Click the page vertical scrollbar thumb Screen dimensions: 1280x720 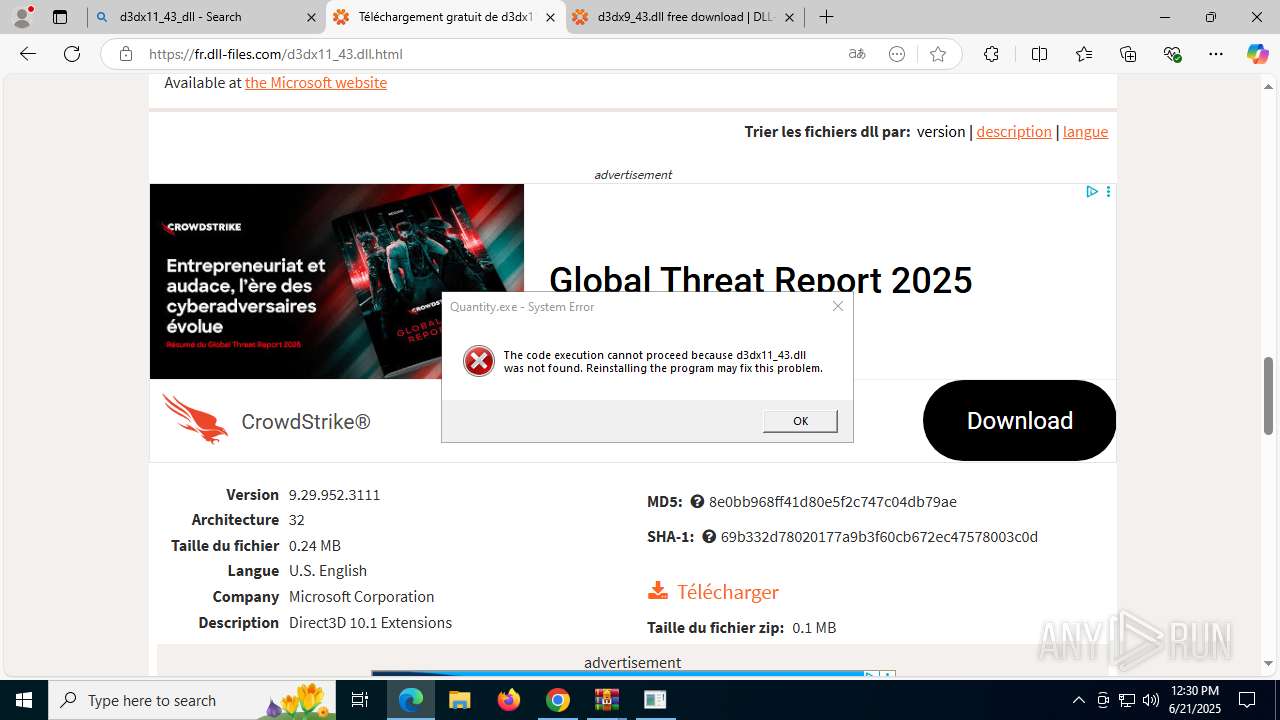click(1268, 395)
